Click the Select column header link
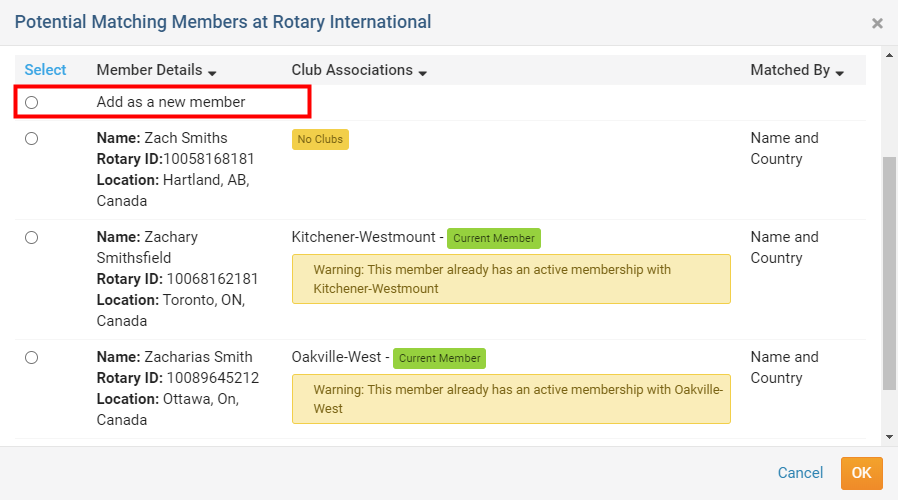The width and height of the screenshot is (898, 500). [x=45, y=70]
